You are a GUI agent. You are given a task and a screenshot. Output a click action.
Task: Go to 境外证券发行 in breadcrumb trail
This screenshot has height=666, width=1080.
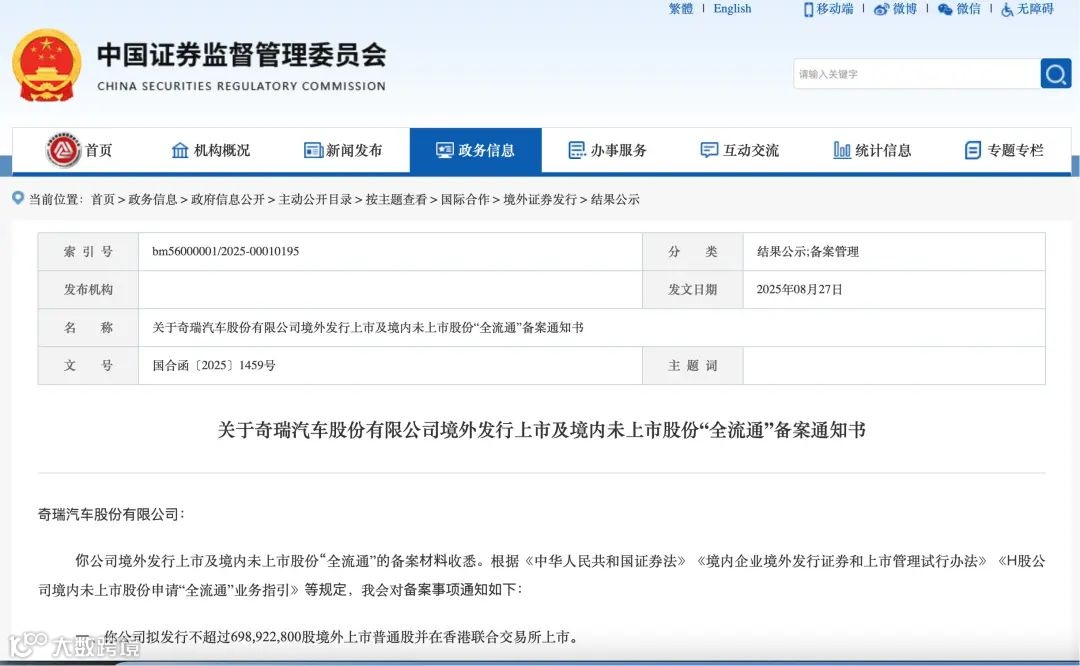540,199
